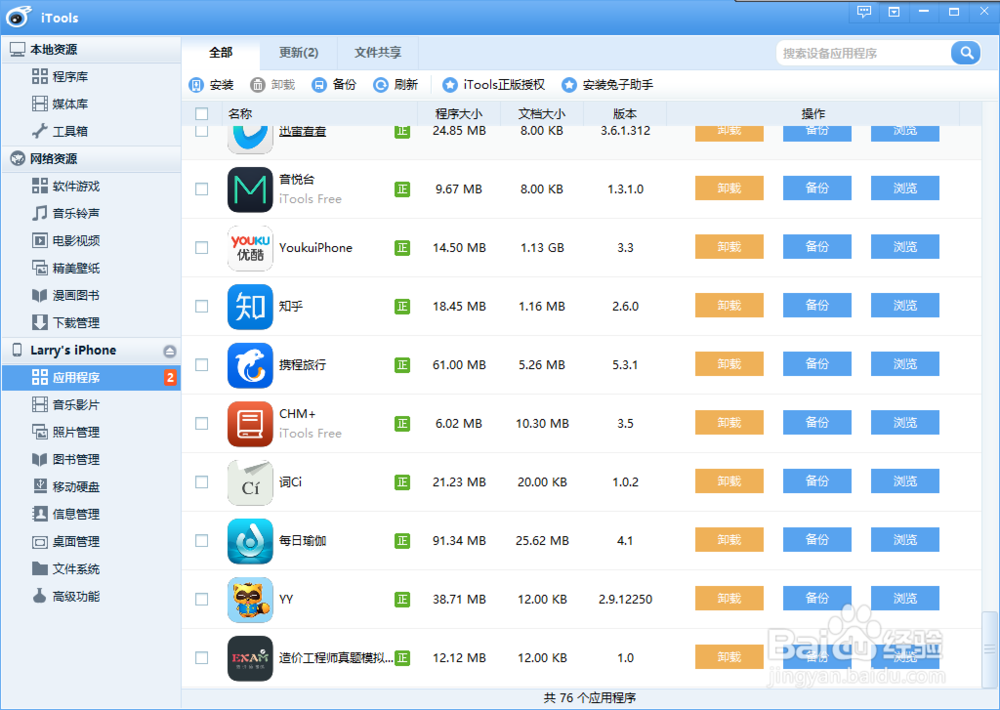Screen dimensions: 1000x710
Task: Open 音乐铃声 music ringtones
Action: coord(66,213)
